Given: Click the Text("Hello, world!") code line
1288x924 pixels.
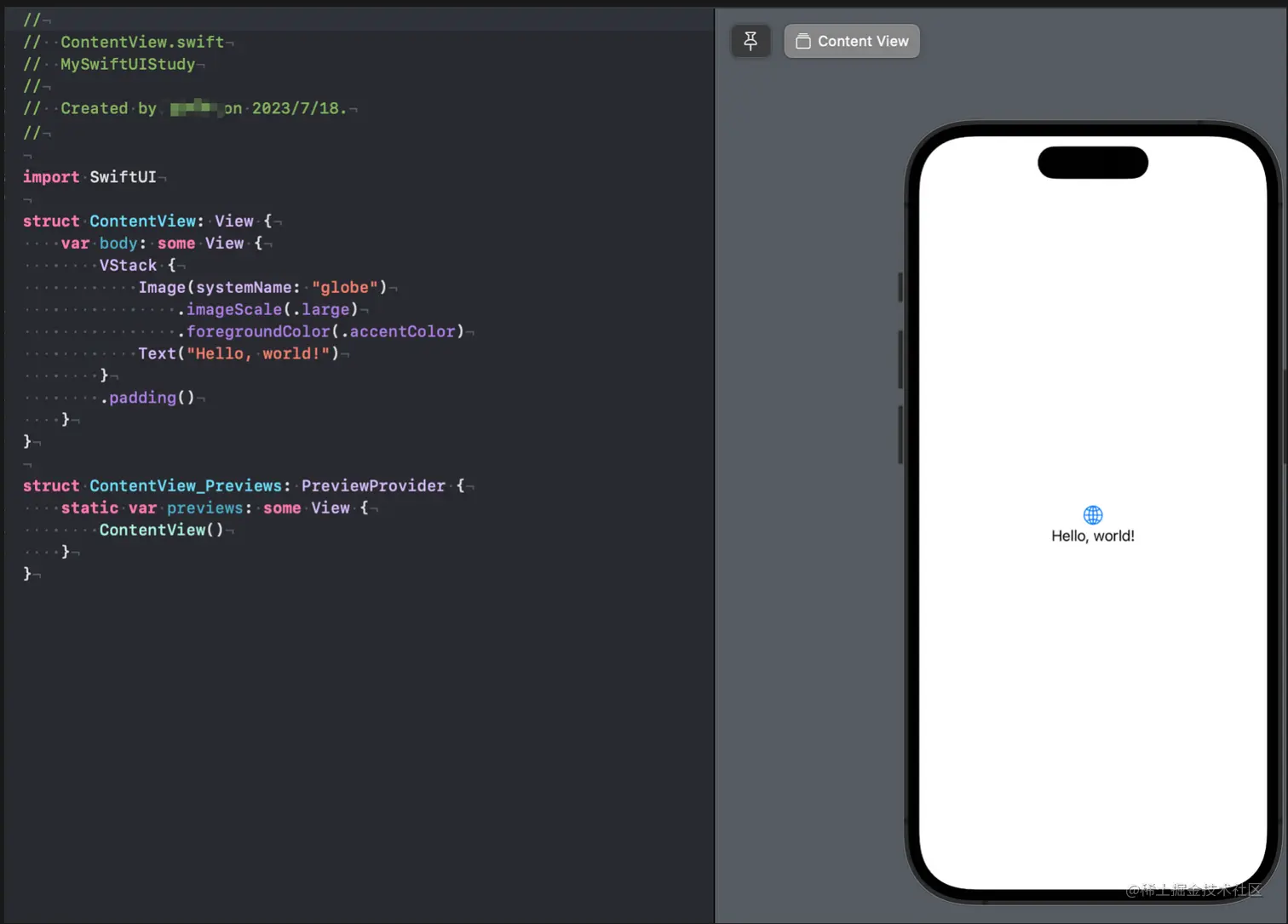Looking at the screenshot, I should [x=239, y=354].
